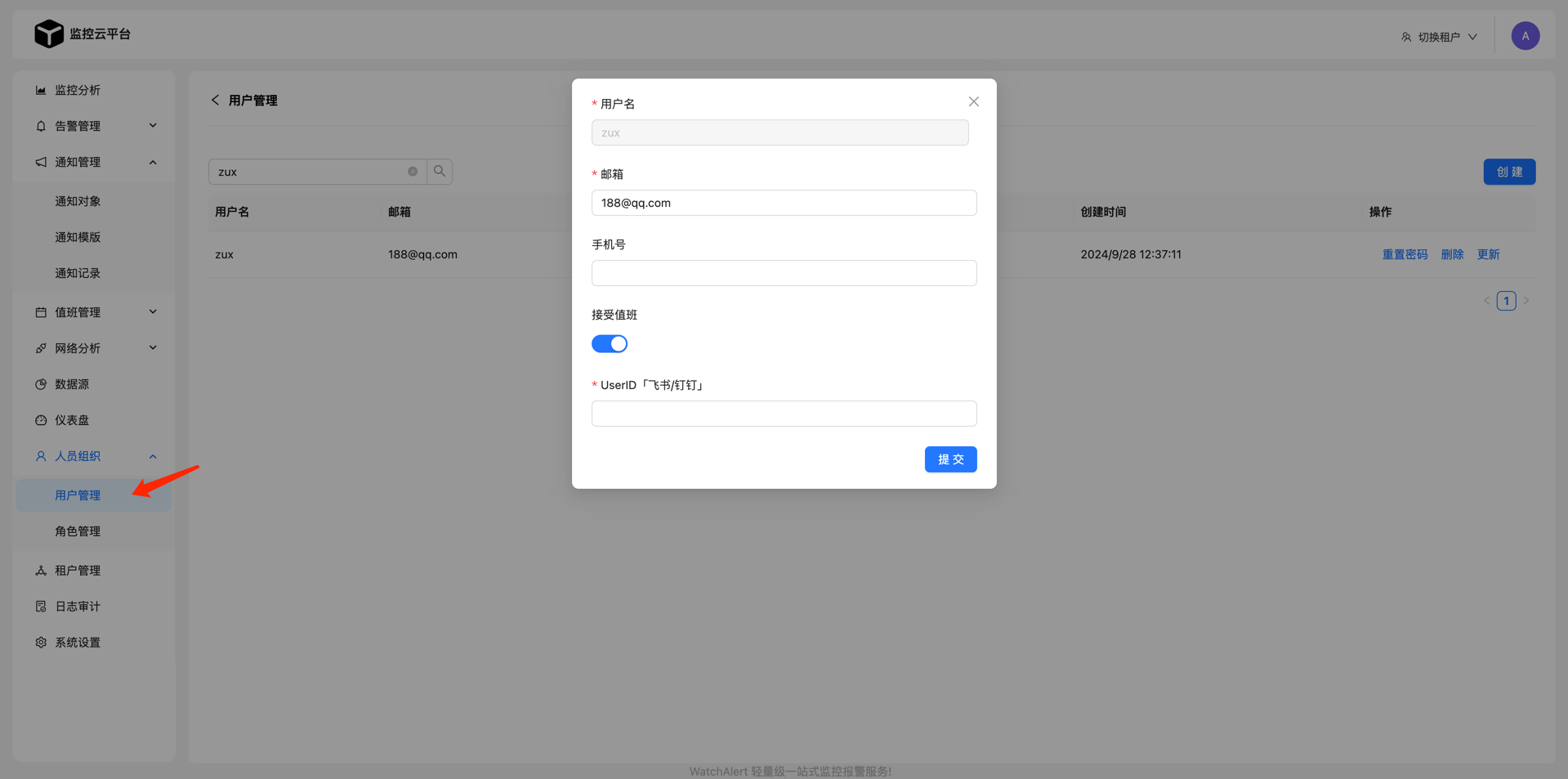Click the 创建 button

1509,172
